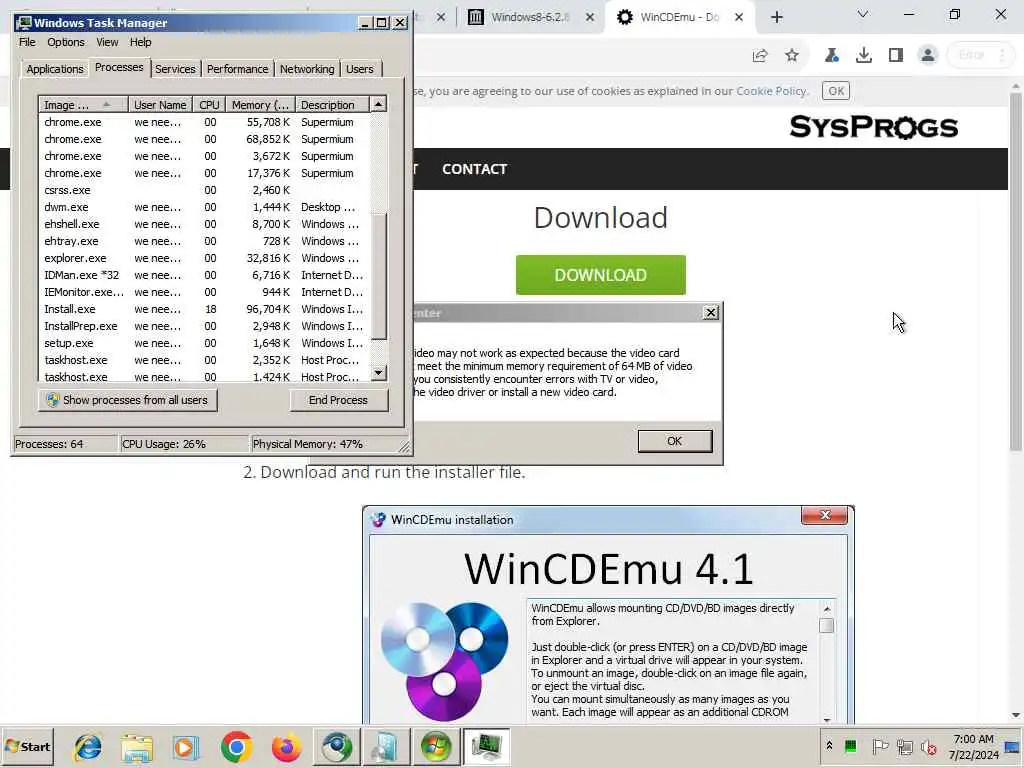The width and height of the screenshot is (1024, 768).
Task: Click the Task Manager taskbar icon
Action: pos(486,746)
